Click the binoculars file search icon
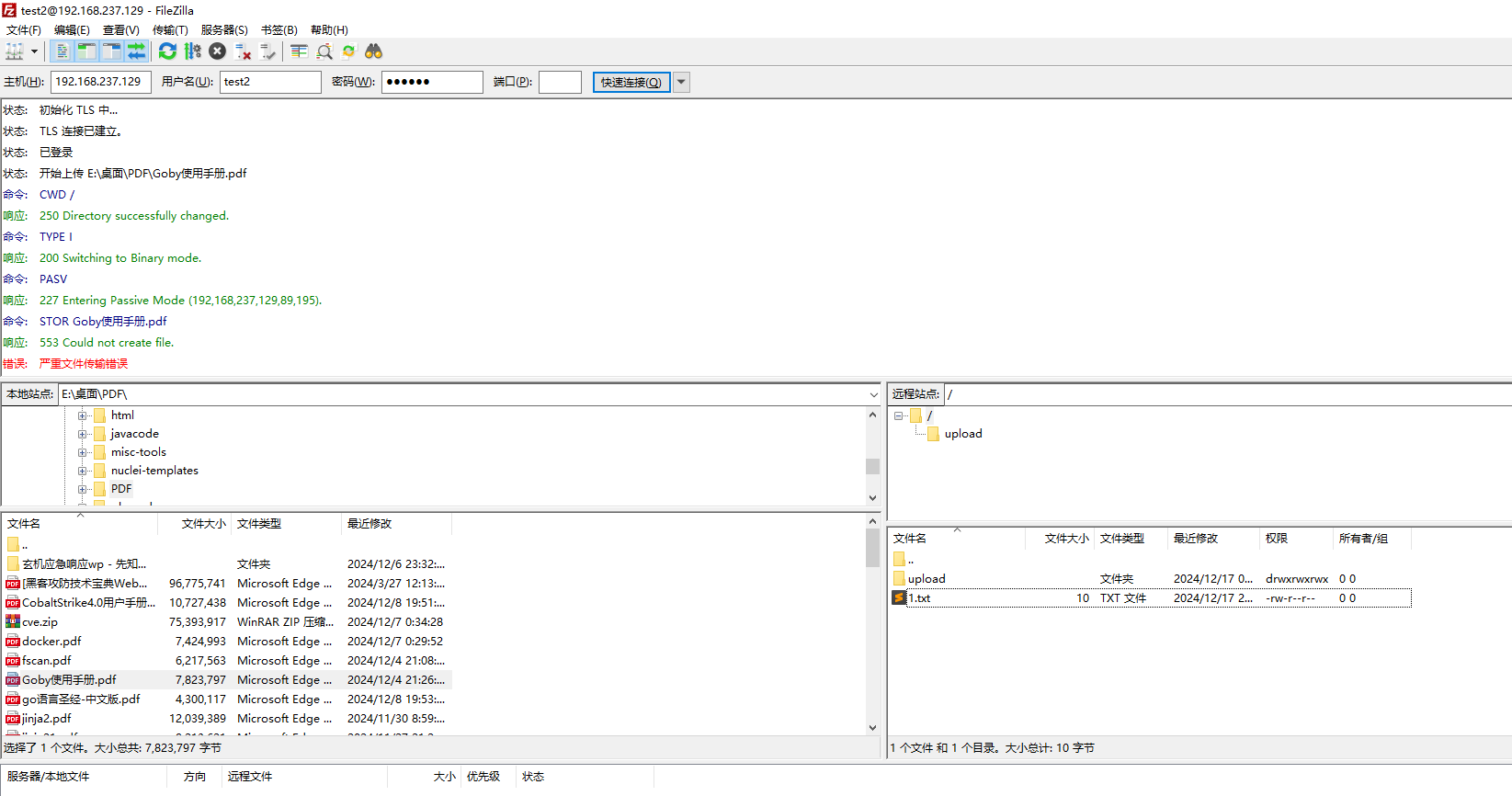The image size is (1512, 796). (x=373, y=51)
